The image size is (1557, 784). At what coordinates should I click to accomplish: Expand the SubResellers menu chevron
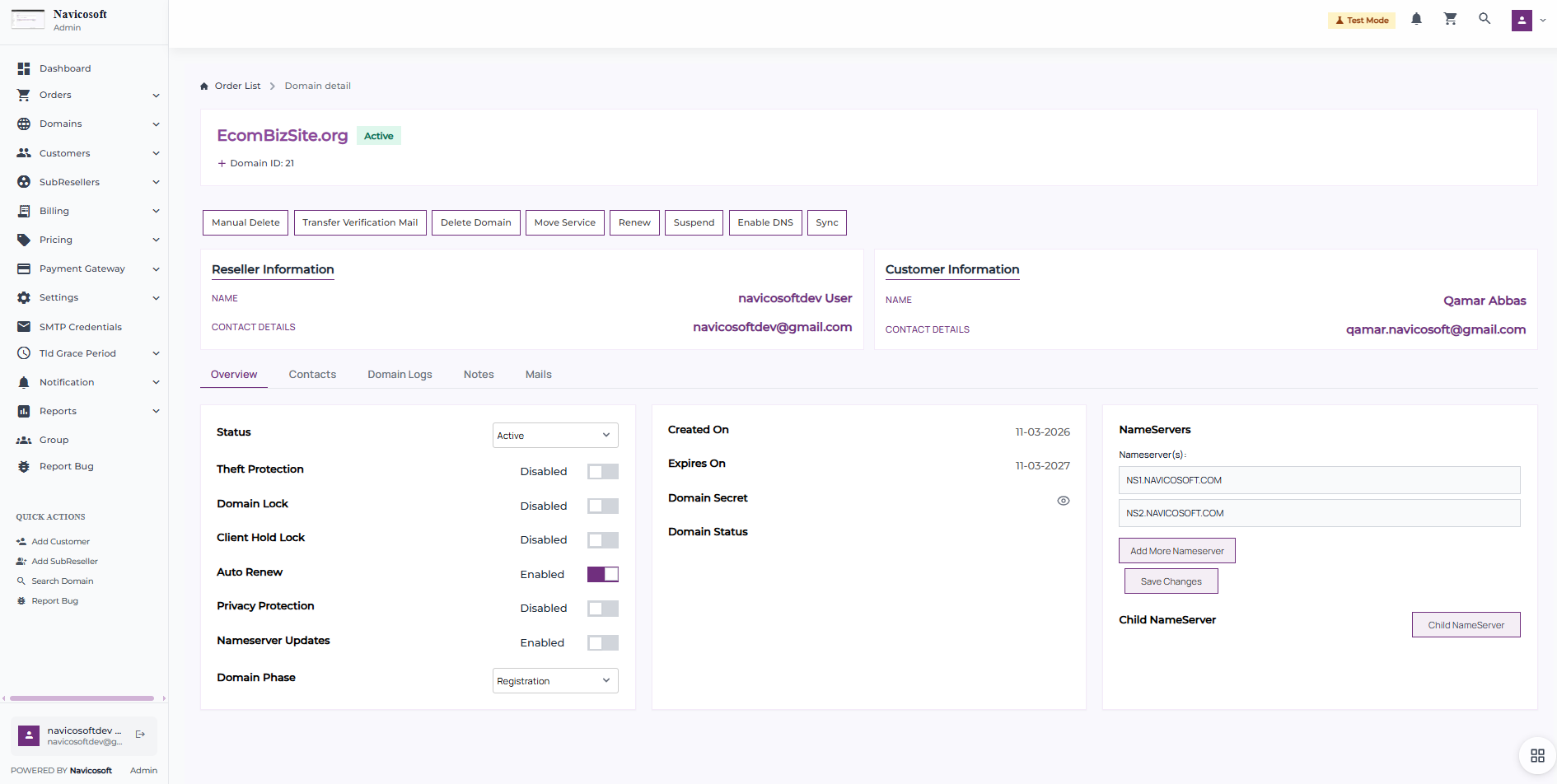click(x=156, y=182)
